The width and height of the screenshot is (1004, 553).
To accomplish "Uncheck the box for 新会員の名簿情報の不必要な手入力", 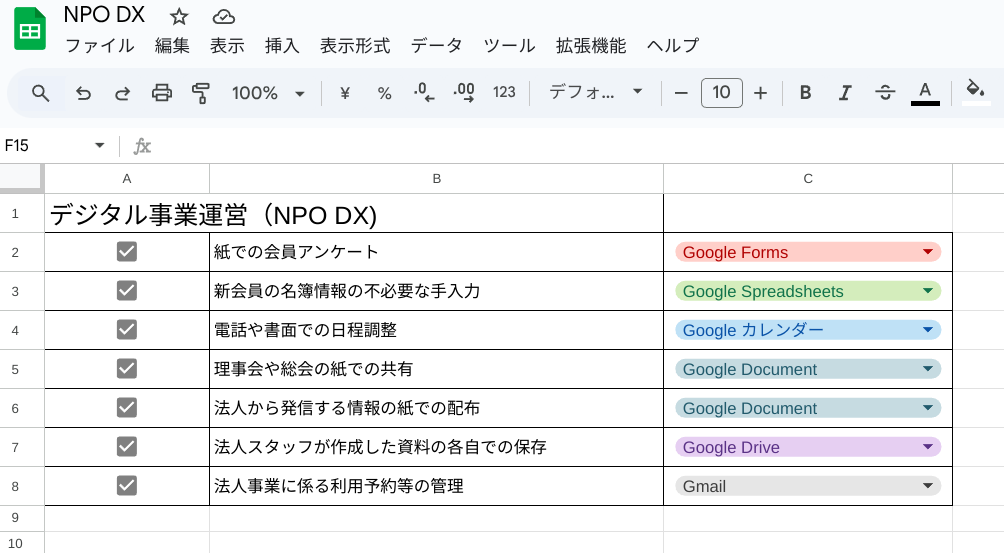I will click(127, 291).
